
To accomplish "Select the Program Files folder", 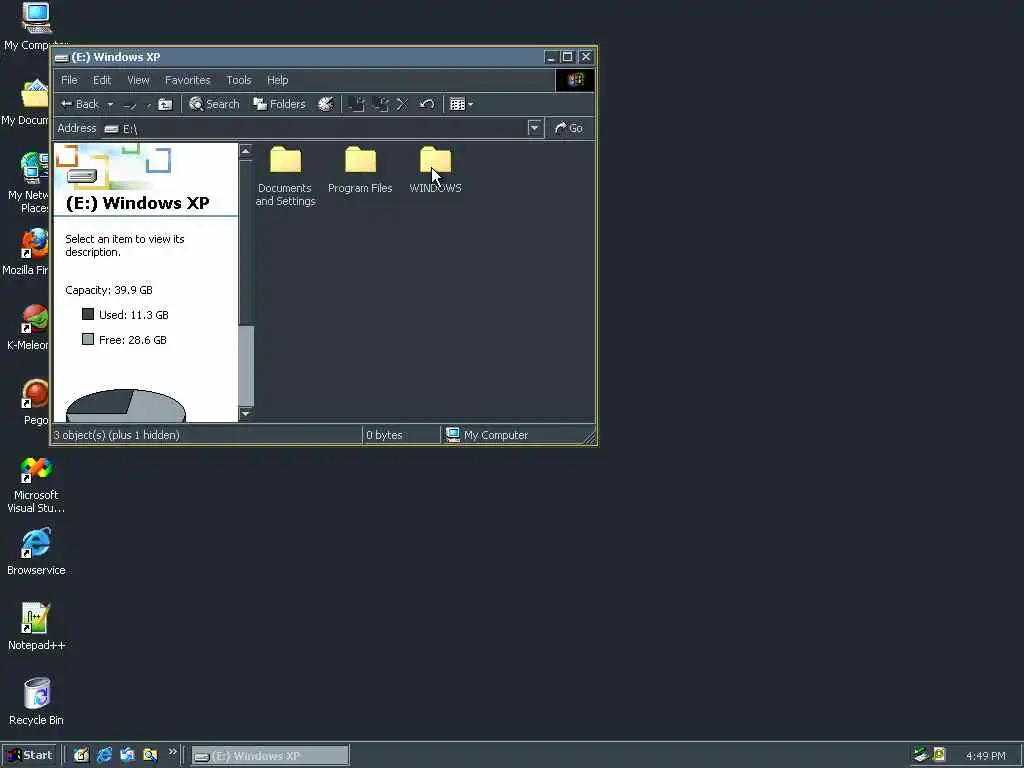I will pos(360,170).
